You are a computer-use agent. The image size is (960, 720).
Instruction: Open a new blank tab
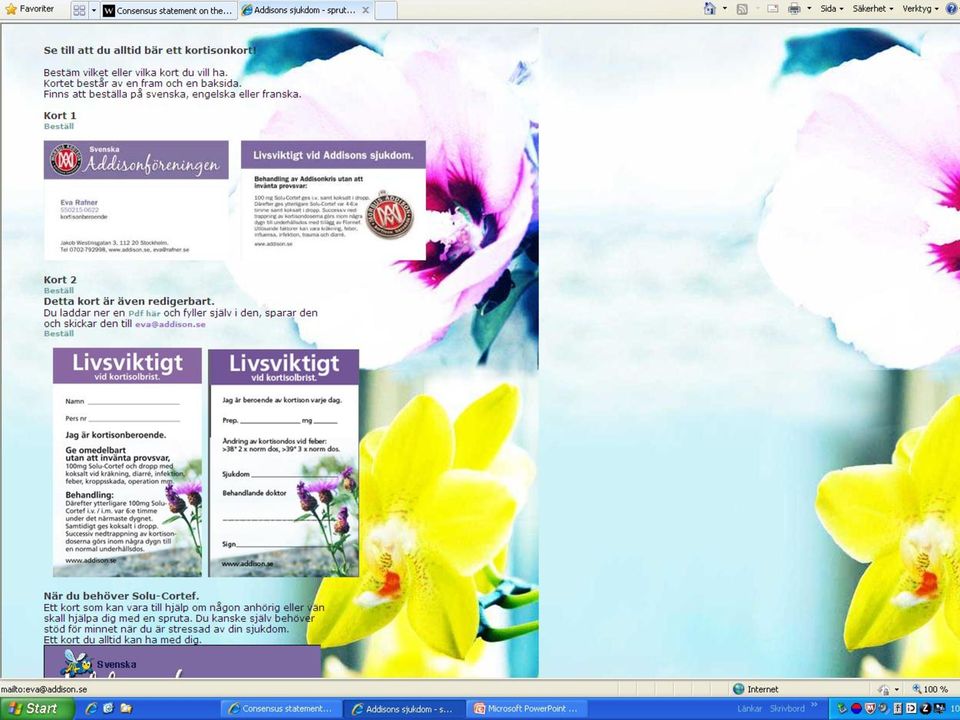(x=385, y=10)
